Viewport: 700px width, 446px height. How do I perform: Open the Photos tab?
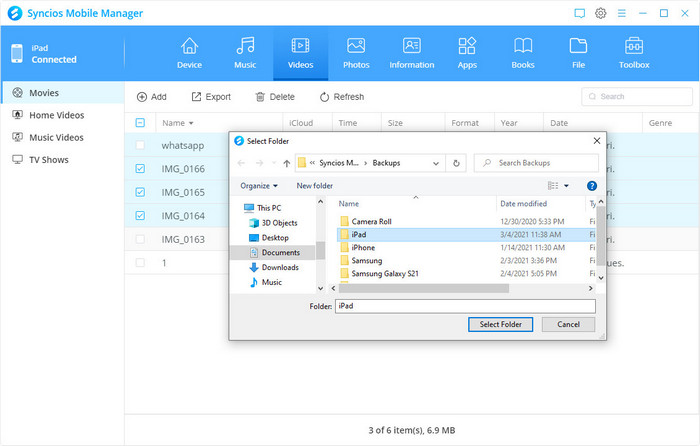pos(356,54)
